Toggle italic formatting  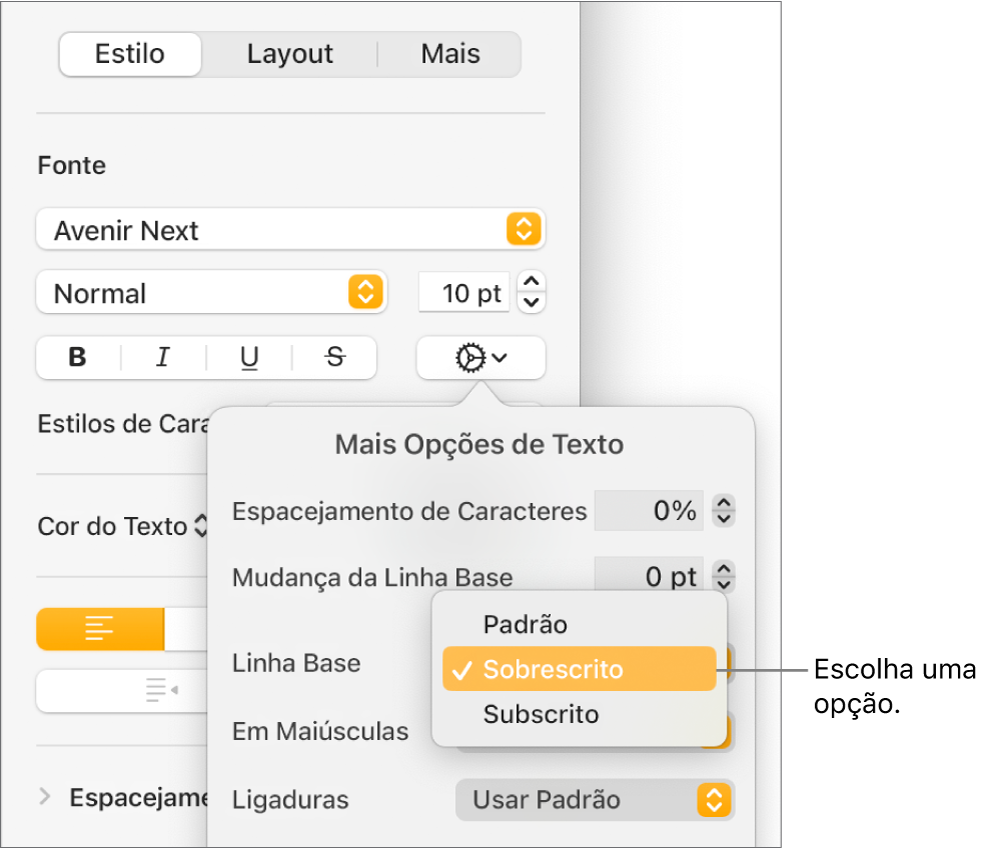(163, 357)
